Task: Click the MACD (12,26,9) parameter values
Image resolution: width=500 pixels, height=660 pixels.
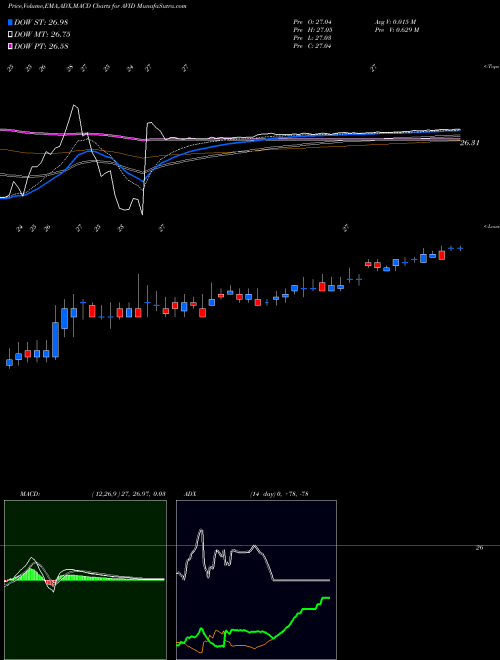Action: pyautogui.click(x=128, y=494)
